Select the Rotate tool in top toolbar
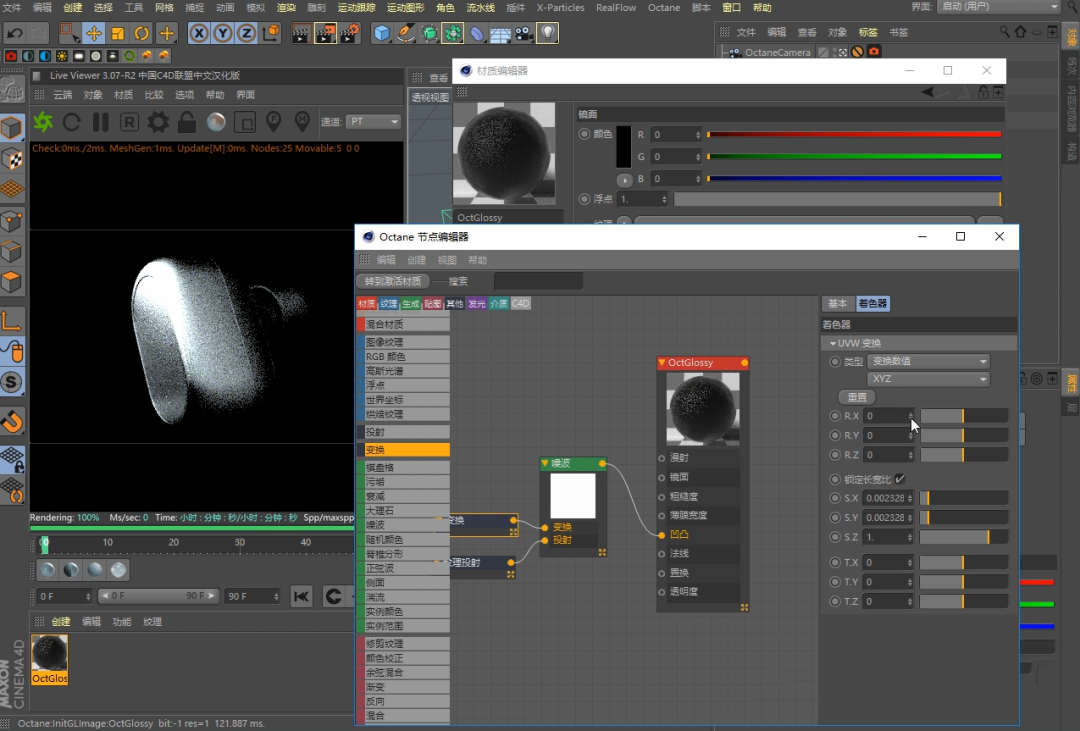 coord(142,33)
